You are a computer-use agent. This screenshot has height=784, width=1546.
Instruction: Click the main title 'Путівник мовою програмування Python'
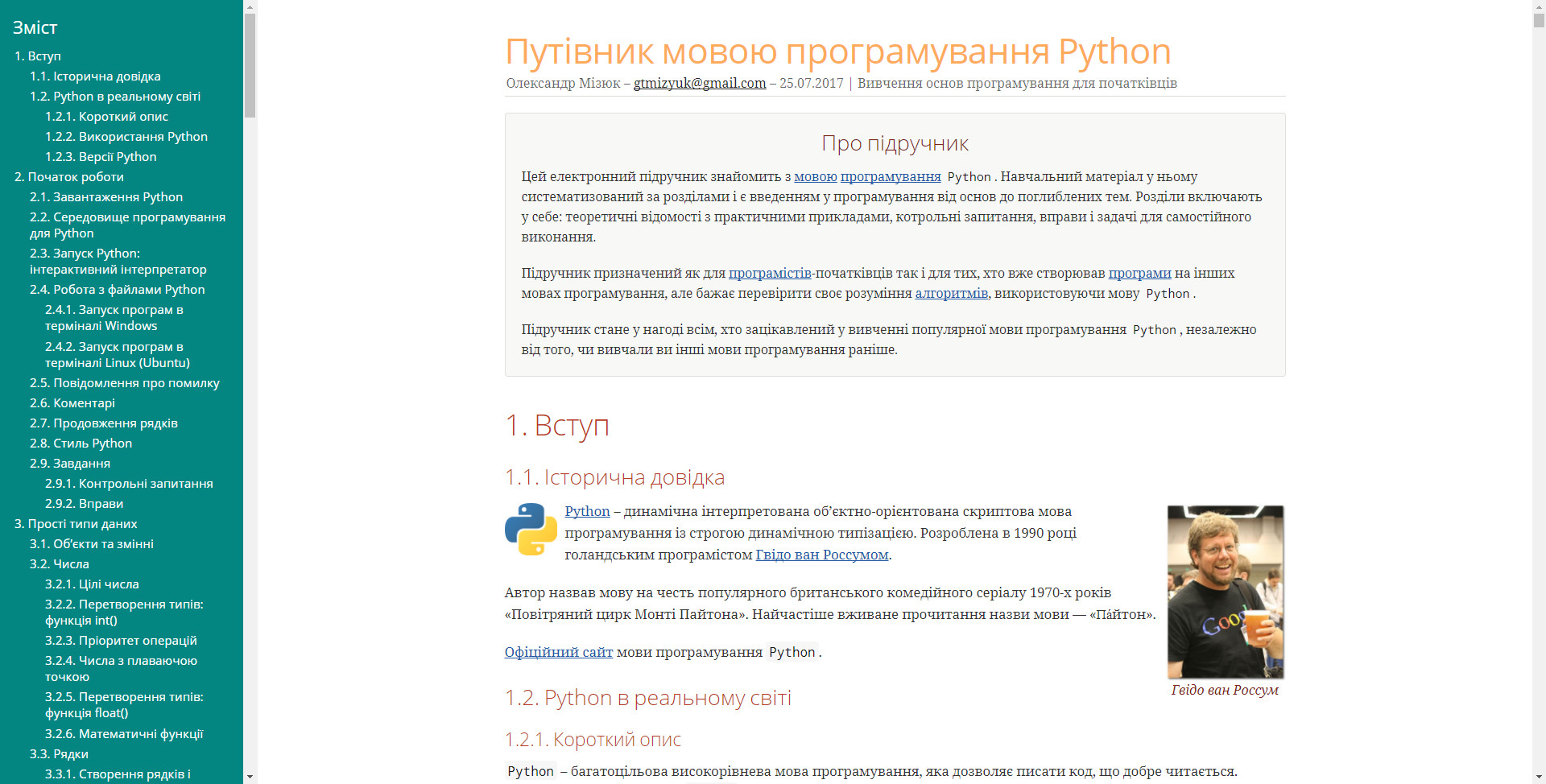[837, 52]
